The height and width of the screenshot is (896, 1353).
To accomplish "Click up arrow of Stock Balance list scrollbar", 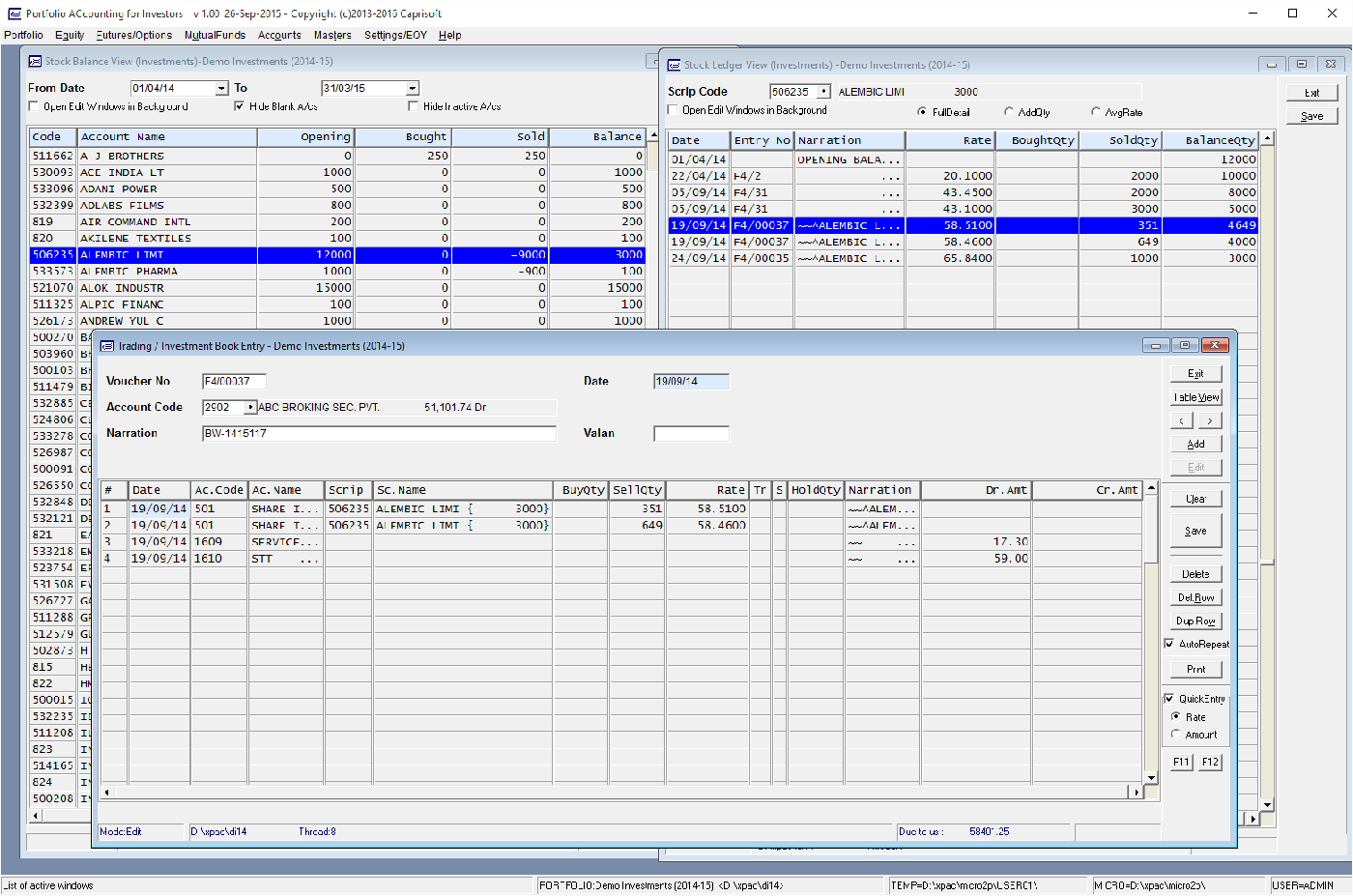I will pyautogui.click(x=653, y=135).
